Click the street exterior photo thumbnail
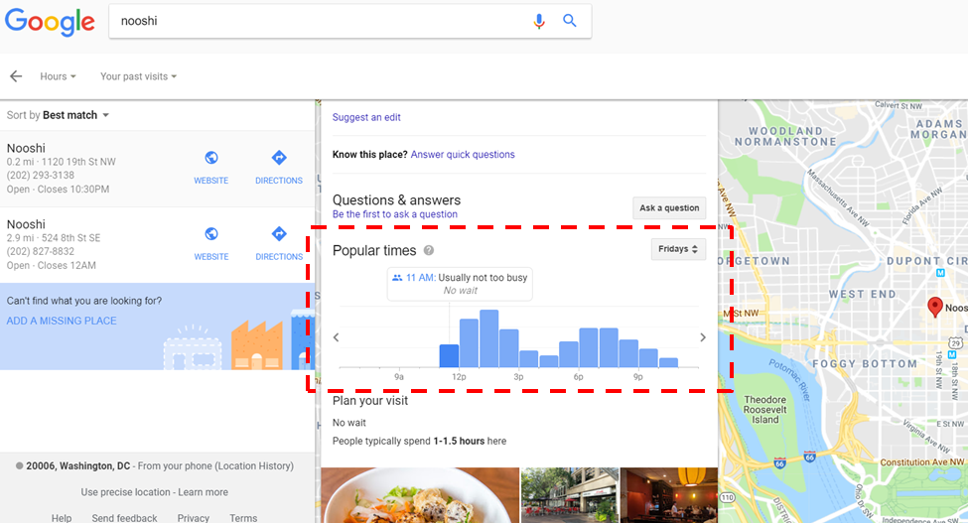The width and height of the screenshot is (968, 523). click(x=569, y=495)
